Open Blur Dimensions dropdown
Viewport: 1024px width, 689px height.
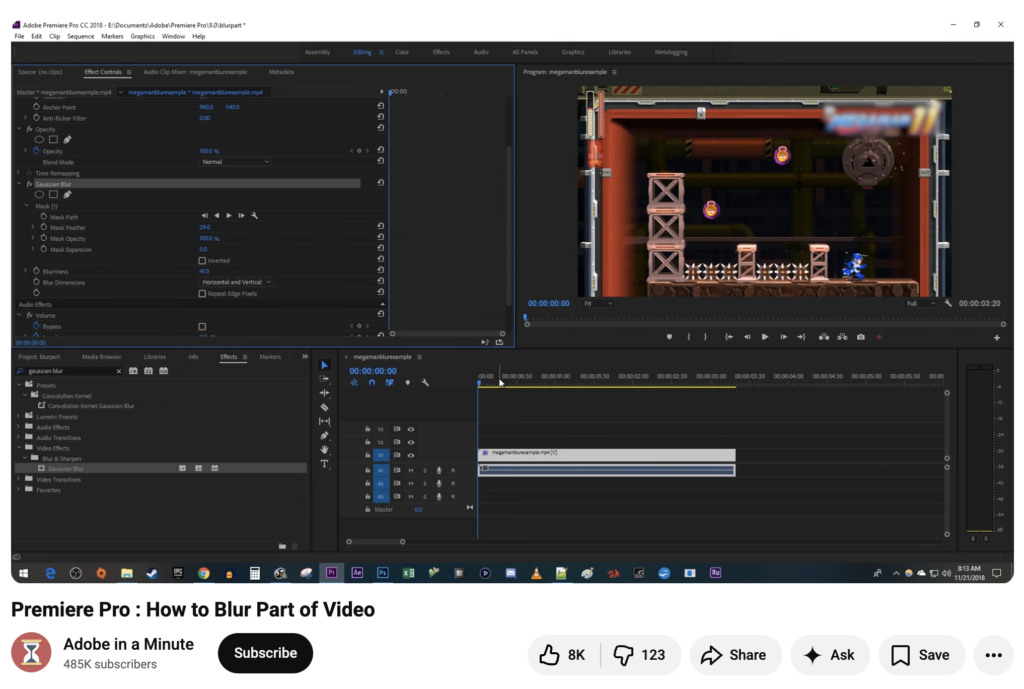(x=236, y=282)
